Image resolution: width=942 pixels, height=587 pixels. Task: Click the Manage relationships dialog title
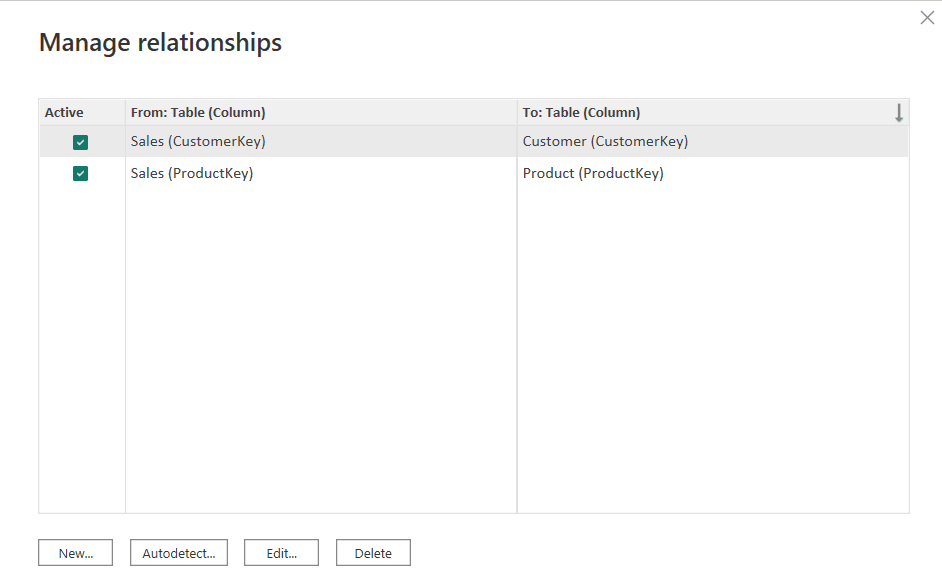pyautogui.click(x=160, y=43)
